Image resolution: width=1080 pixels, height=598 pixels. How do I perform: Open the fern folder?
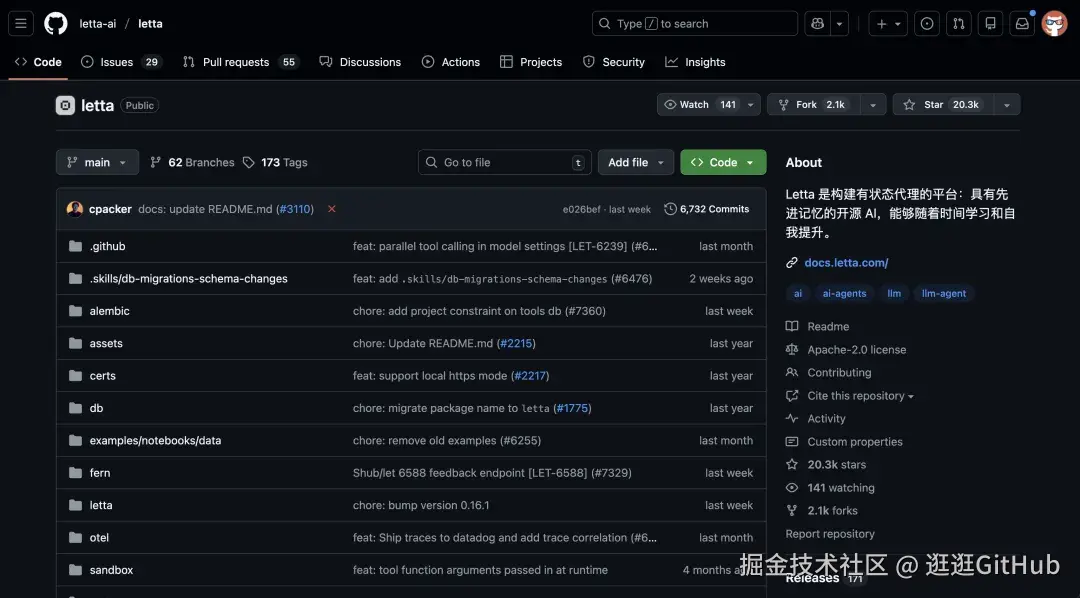point(100,473)
